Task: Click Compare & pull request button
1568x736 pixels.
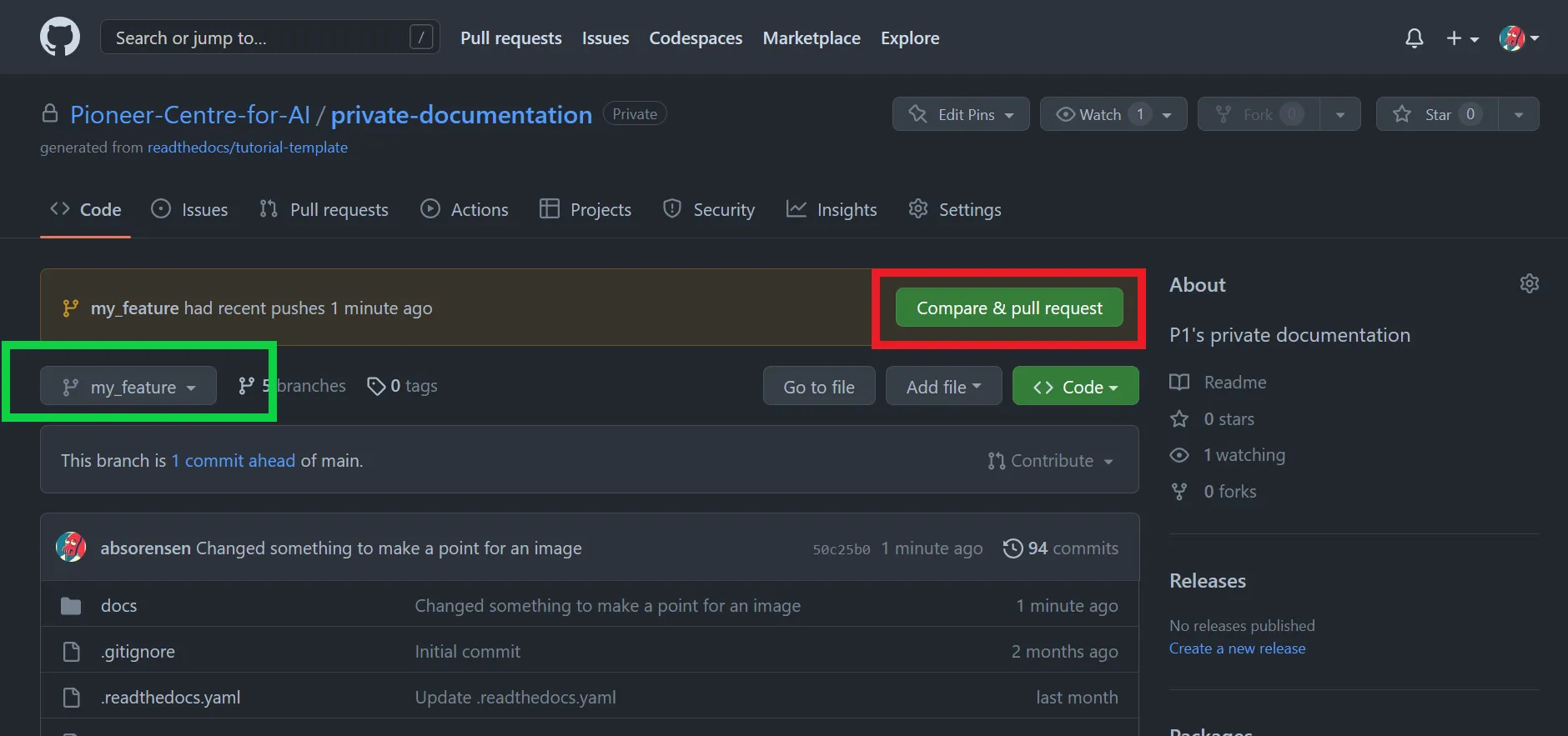Action: pyautogui.click(x=1009, y=308)
